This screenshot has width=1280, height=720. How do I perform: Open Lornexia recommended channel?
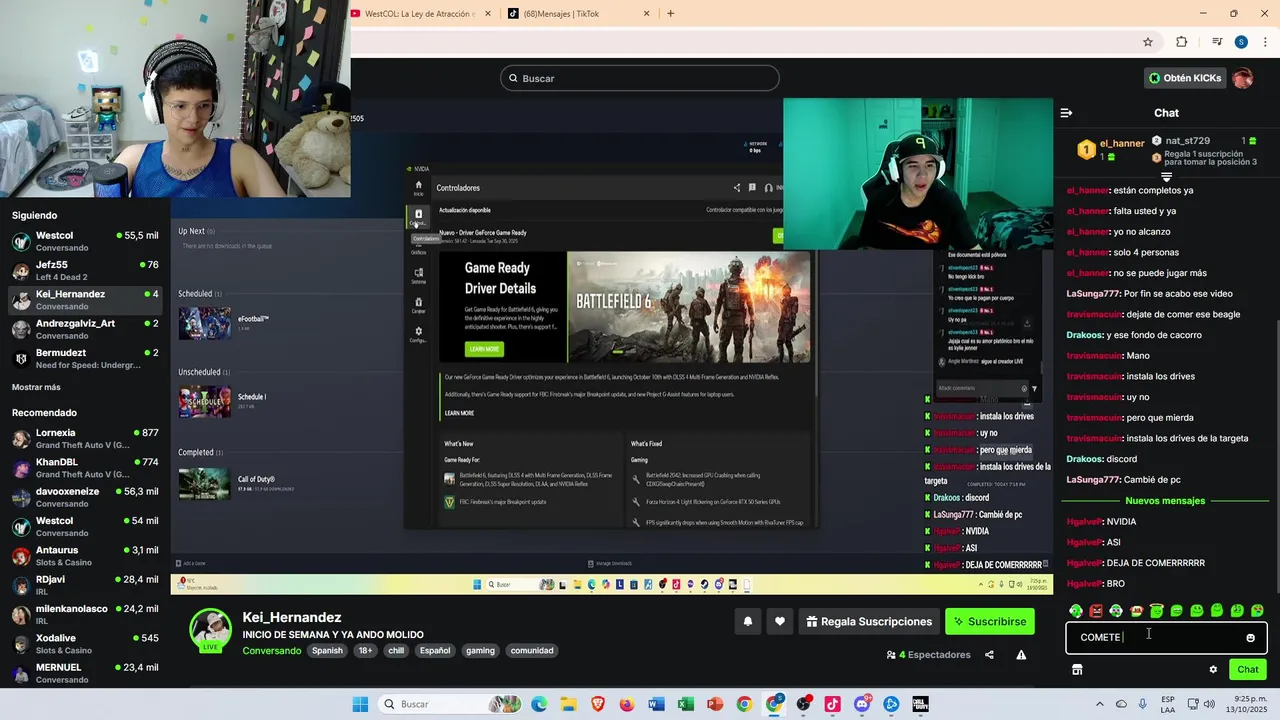[85, 438]
